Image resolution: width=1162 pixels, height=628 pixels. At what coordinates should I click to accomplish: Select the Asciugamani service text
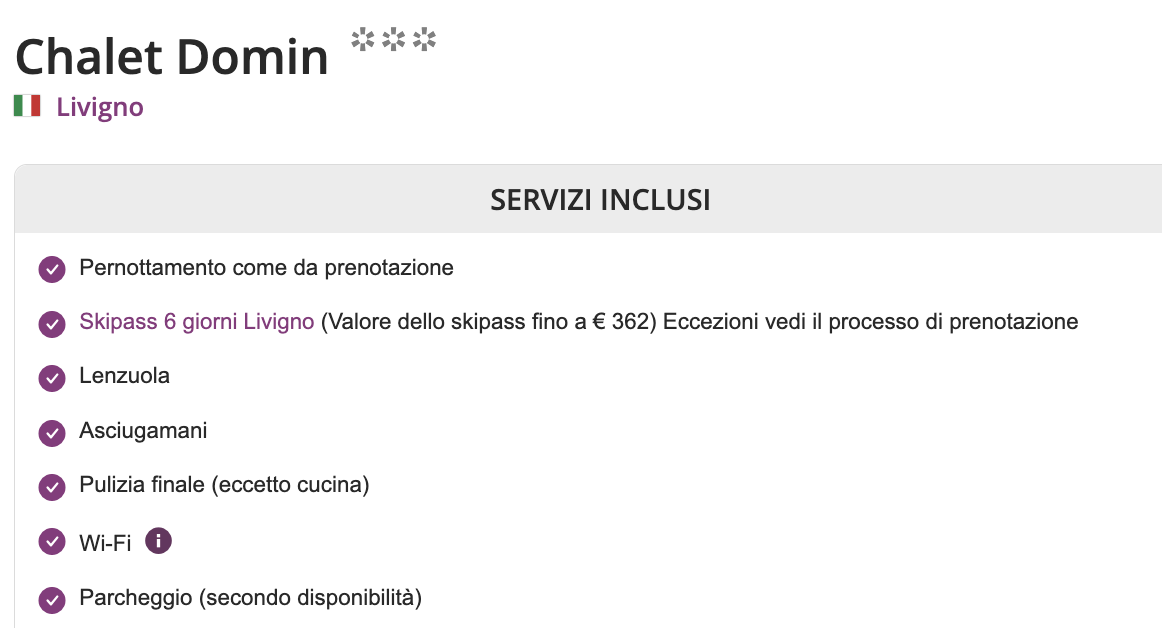point(143,430)
